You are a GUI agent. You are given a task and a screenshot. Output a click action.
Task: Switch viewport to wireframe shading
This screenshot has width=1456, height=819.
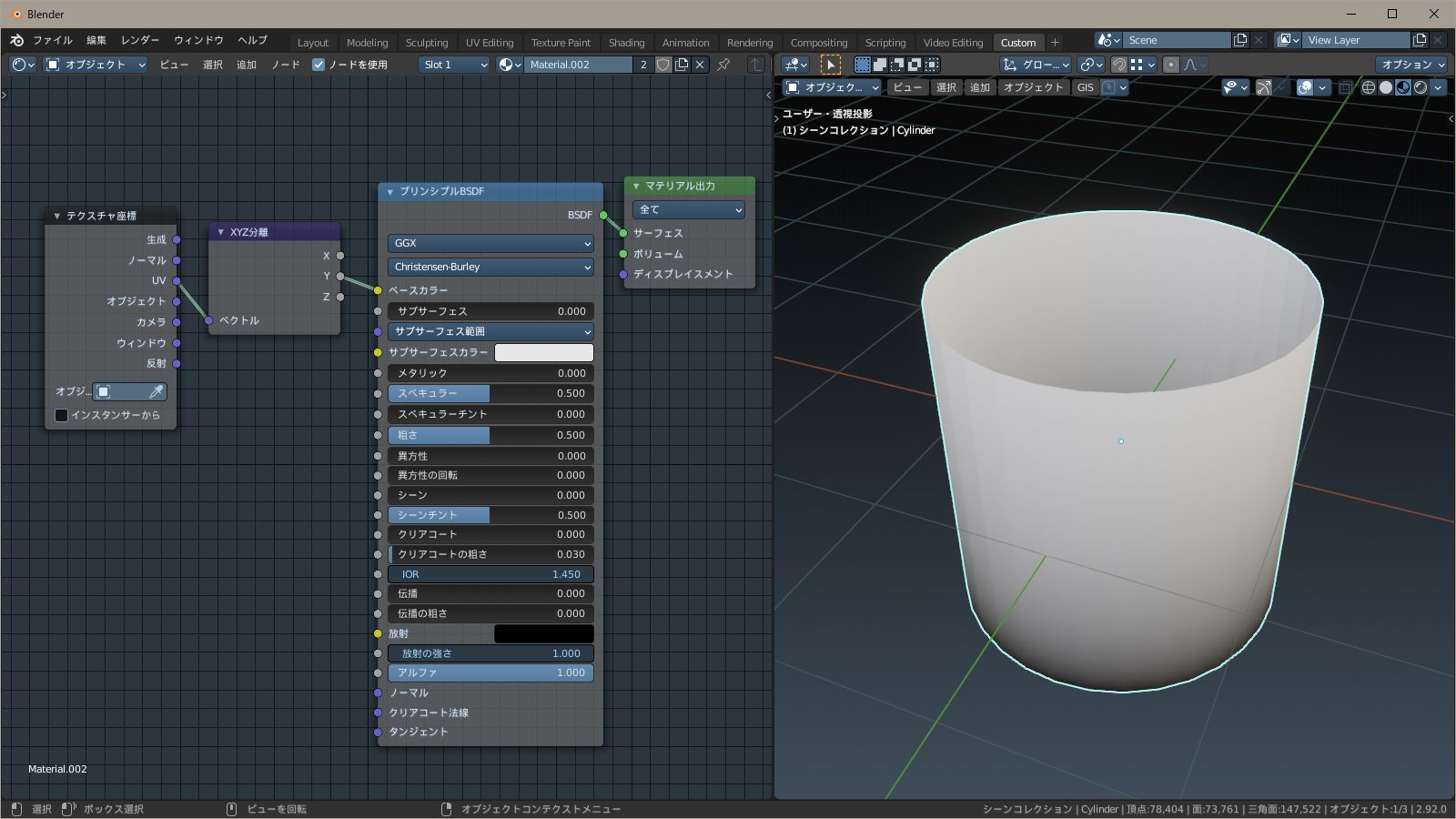1368,87
